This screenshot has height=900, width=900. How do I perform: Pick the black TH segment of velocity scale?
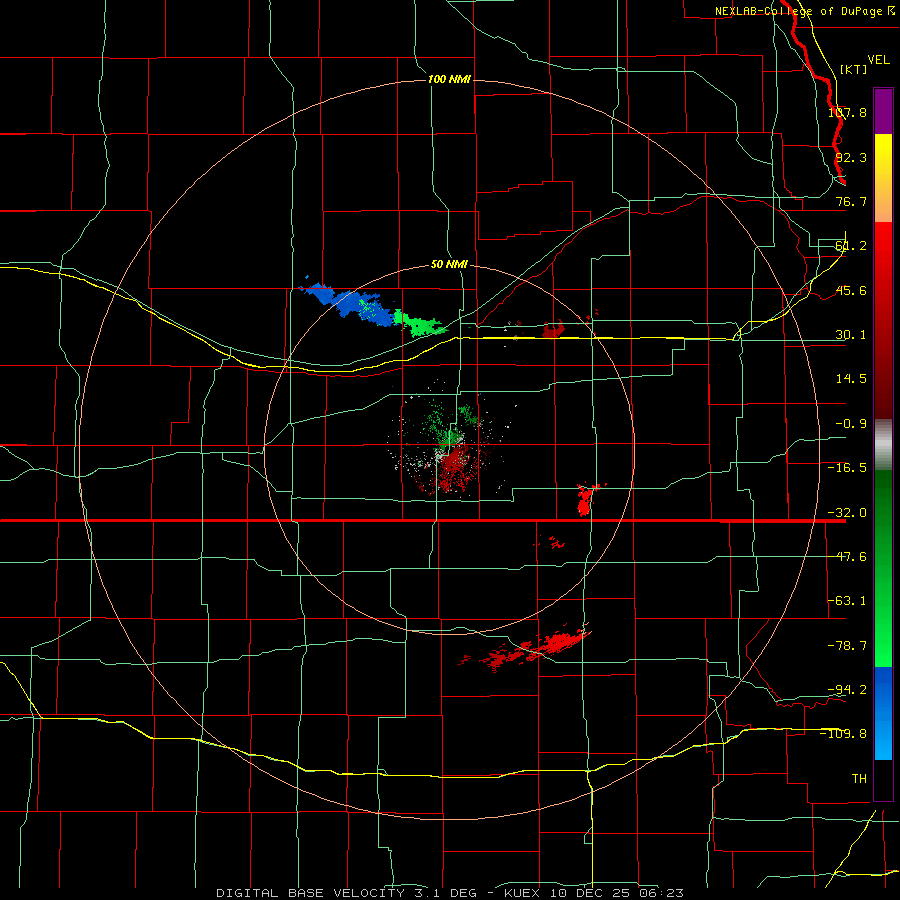(x=883, y=779)
